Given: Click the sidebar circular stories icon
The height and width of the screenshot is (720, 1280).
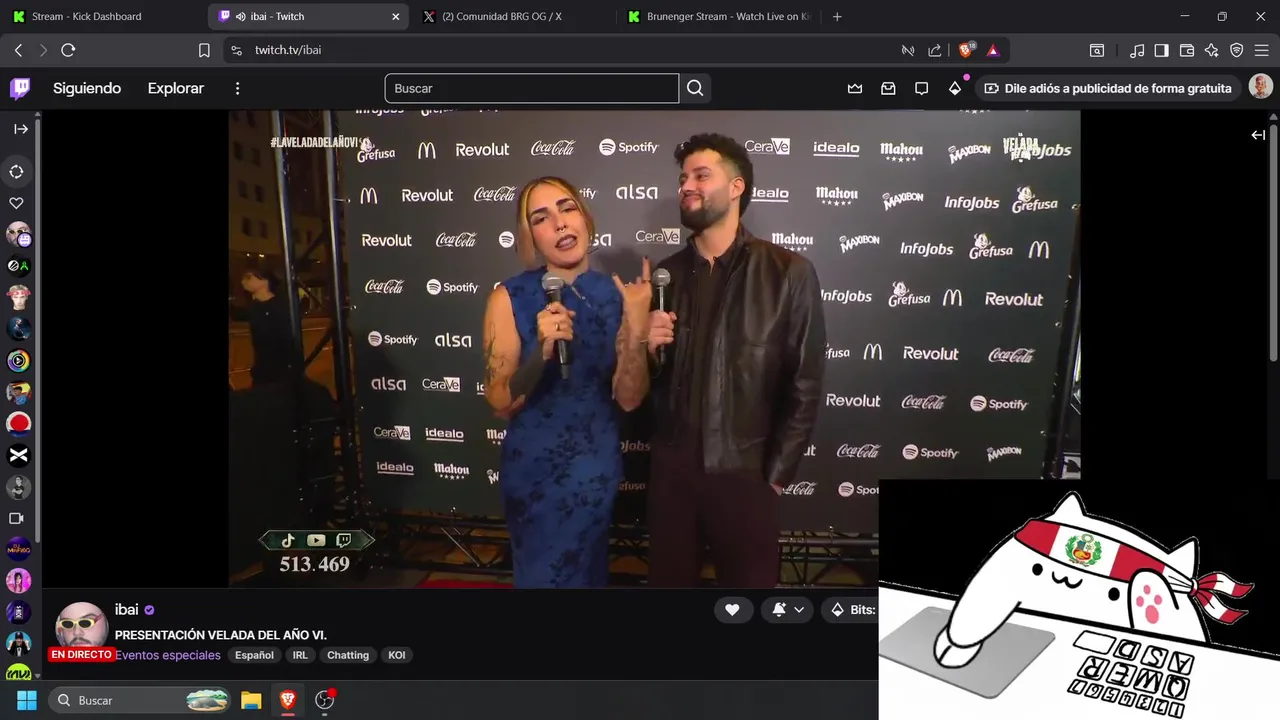Looking at the screenshot, I should click(x=16, y=172).
